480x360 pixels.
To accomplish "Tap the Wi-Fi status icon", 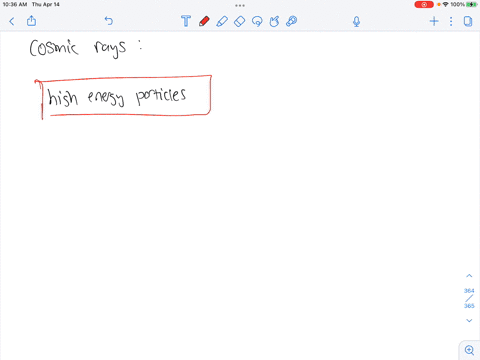I will tap(445, 5).
